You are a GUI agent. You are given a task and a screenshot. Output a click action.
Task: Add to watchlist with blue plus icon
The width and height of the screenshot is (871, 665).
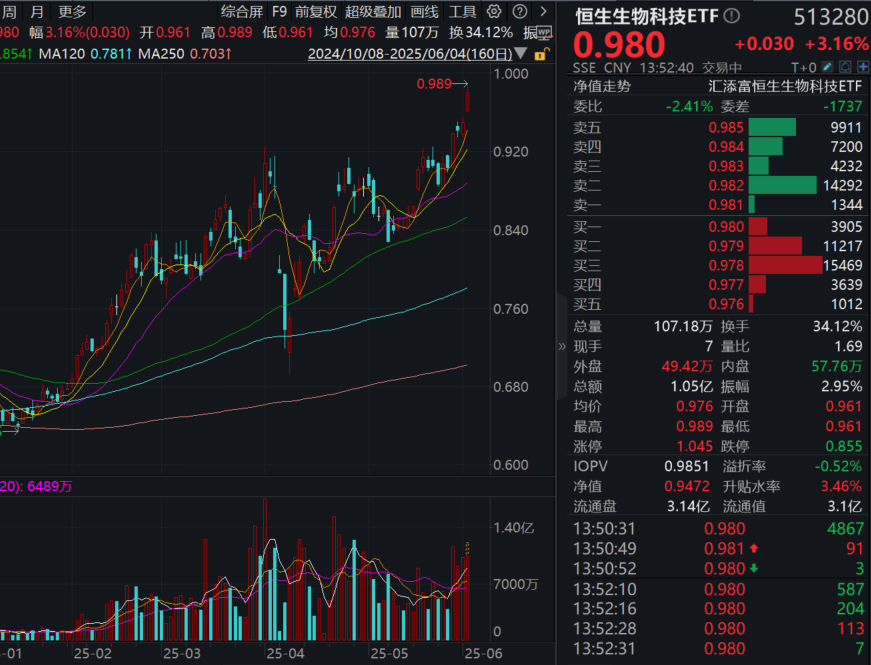[863, 67]
